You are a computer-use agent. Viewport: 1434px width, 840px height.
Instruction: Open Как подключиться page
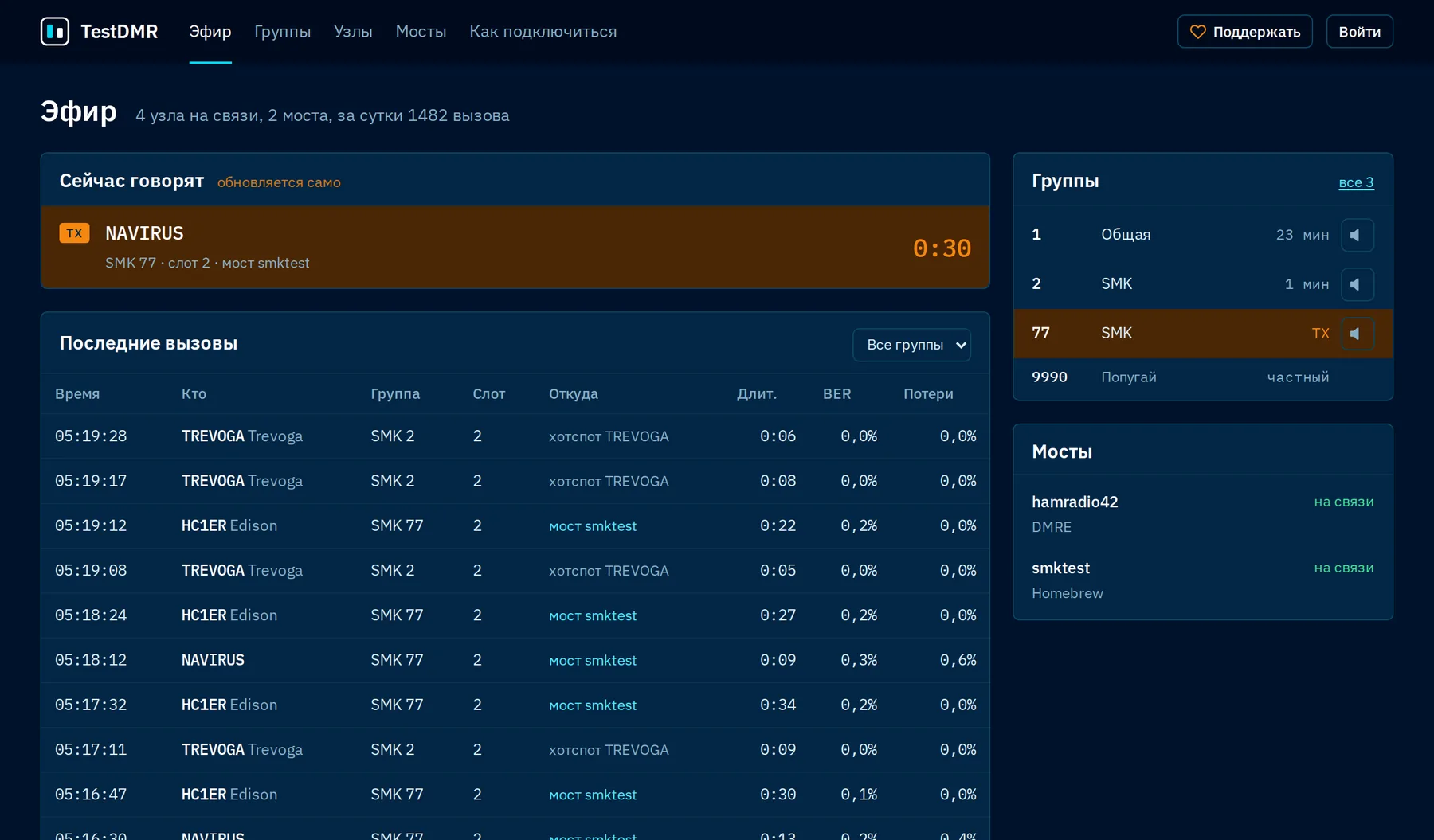[543, 32]
